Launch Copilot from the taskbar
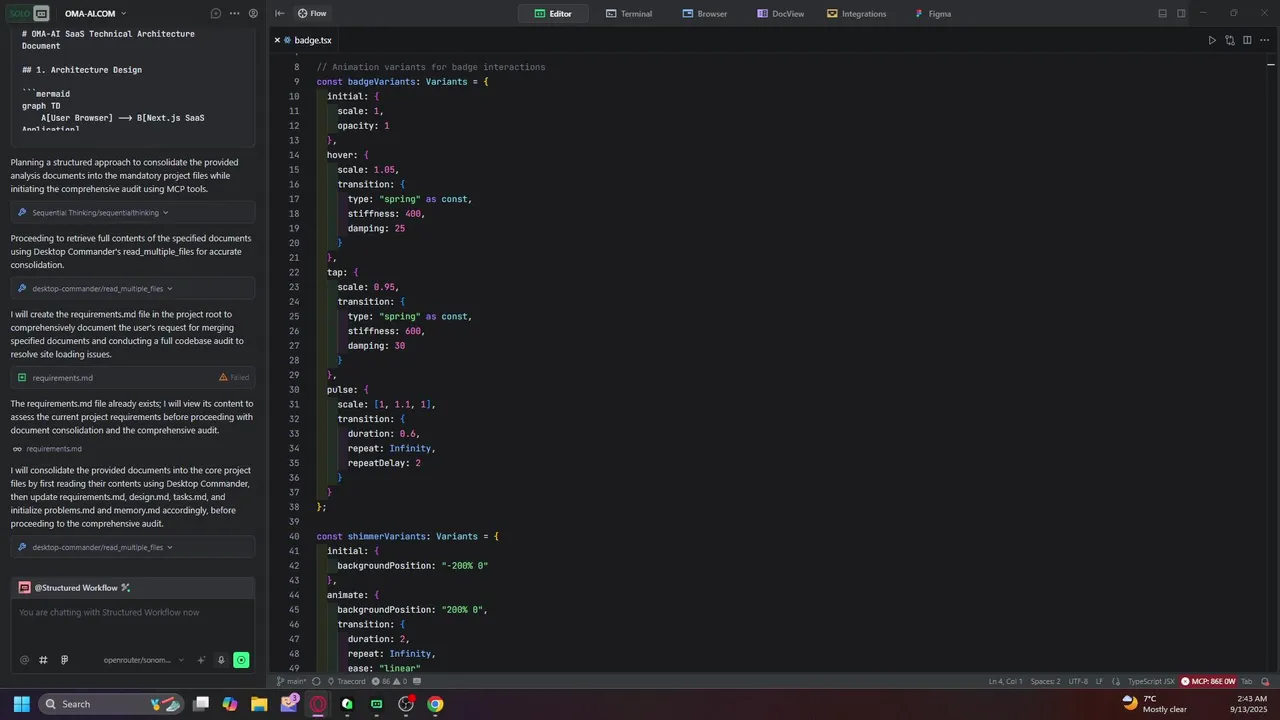The image size is (1280, 720). (230, 704)
